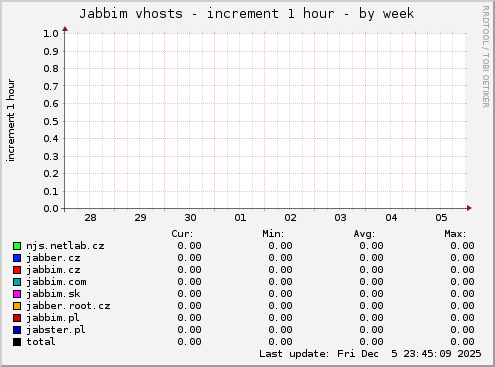This screenshot has height=367, width=495.
Task: Click the 0.5 y-axis tick label
Action: (x=51, y=121)
